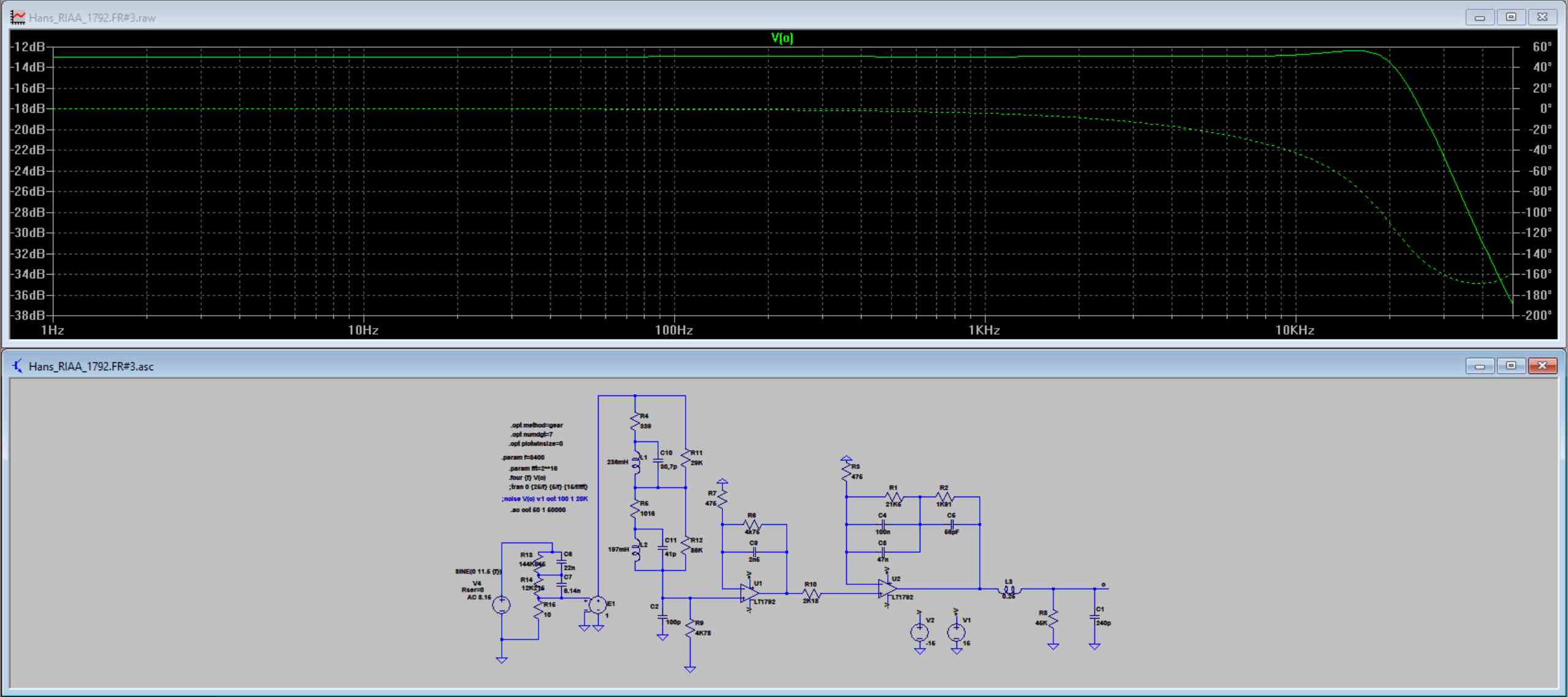Maximize the .asc schematic window
The image size is (1568, 697).
(x=1511, y=366)
